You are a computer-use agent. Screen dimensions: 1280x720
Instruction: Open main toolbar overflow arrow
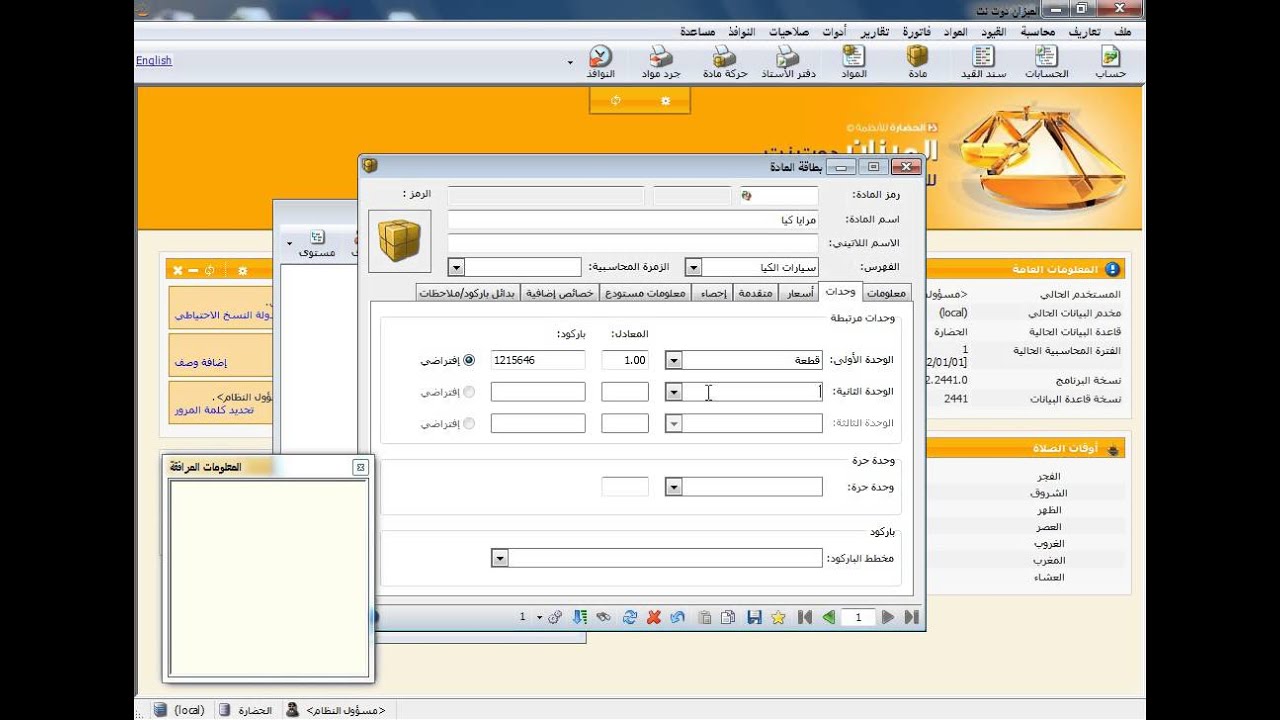[x=571, y=62]
